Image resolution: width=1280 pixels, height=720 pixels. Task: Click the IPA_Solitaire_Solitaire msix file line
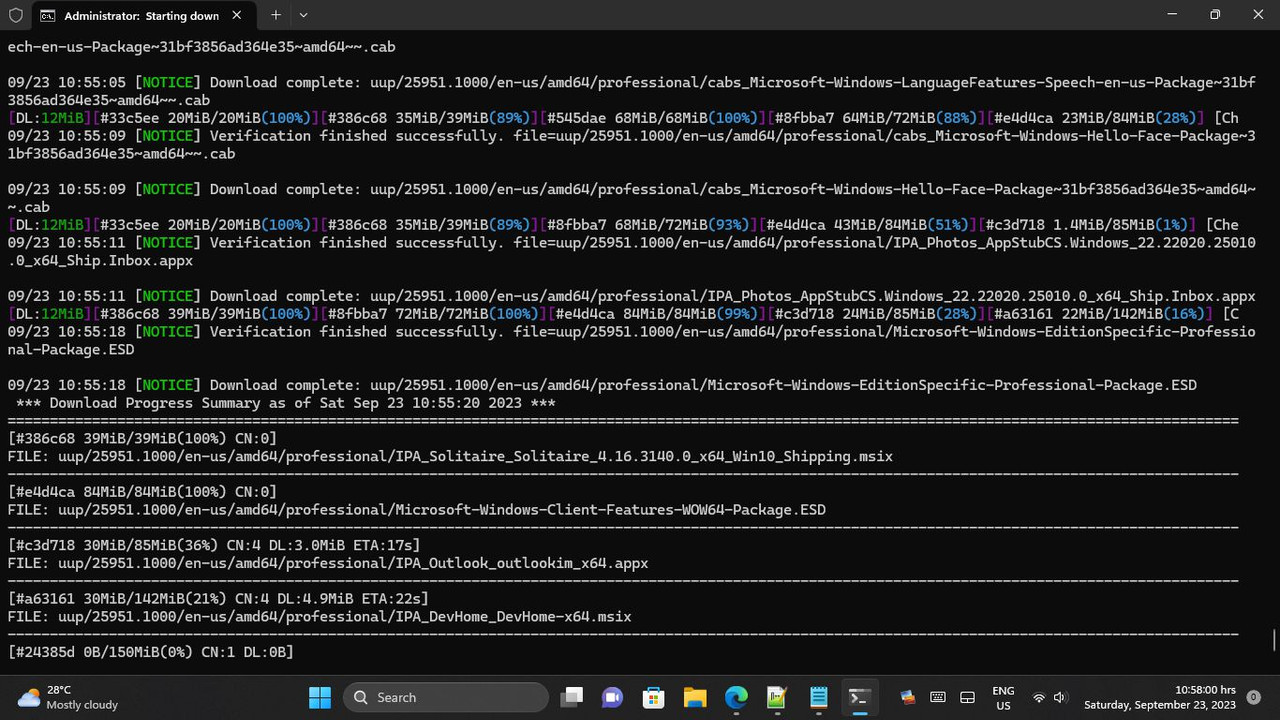[450, 456]
